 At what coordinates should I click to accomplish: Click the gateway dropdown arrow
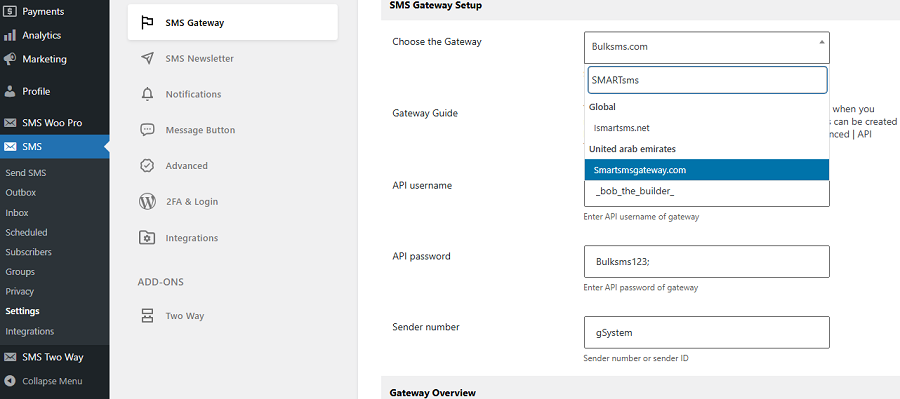pyautogui.click(x=821, y=42)
